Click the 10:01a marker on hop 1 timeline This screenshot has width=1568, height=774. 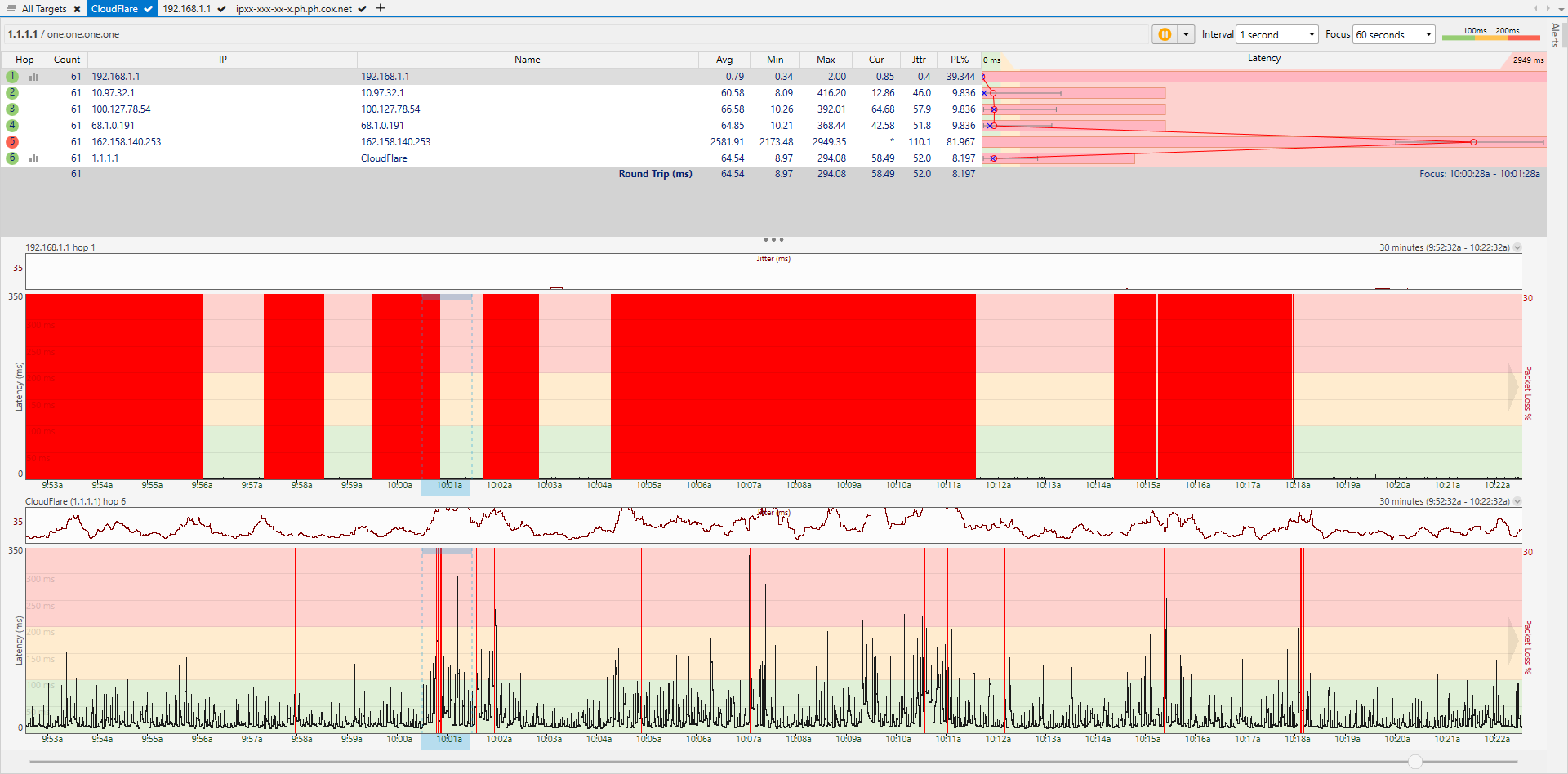point(448,486)
